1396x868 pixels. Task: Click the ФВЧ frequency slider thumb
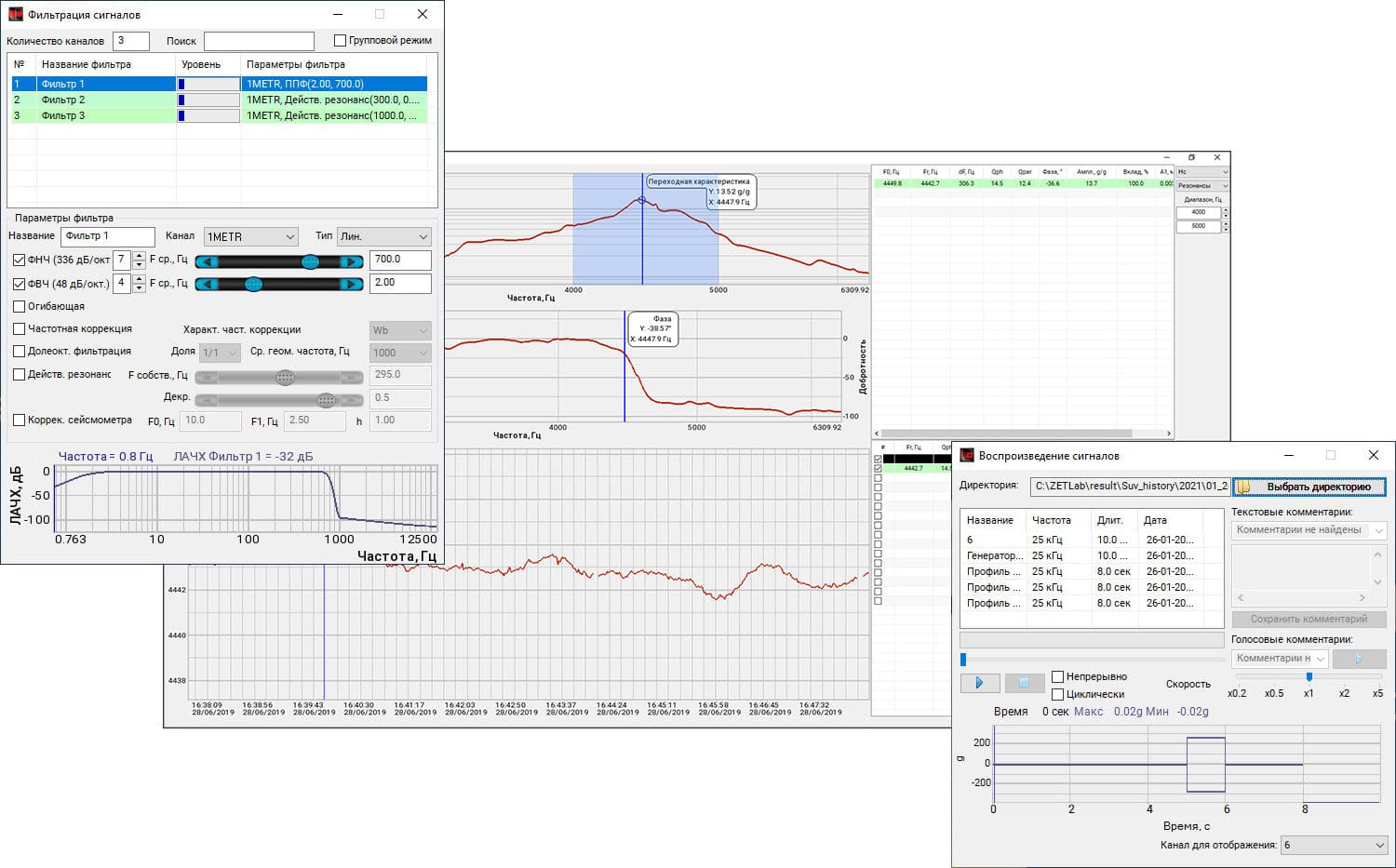(x=253, y=284)
